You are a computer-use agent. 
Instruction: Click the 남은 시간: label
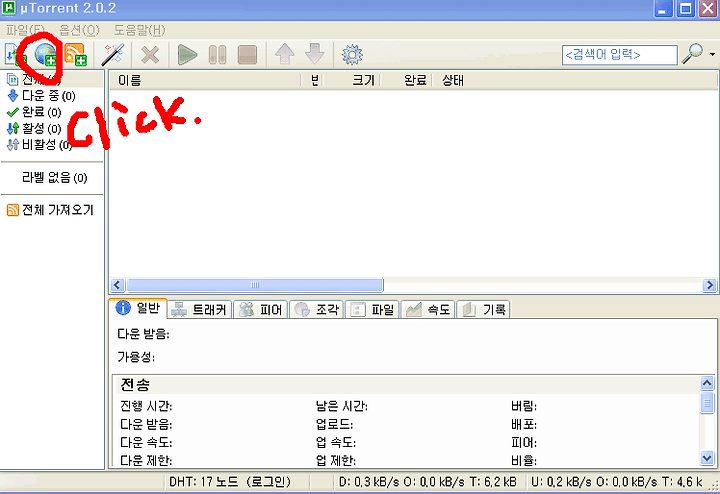point(342,406)
